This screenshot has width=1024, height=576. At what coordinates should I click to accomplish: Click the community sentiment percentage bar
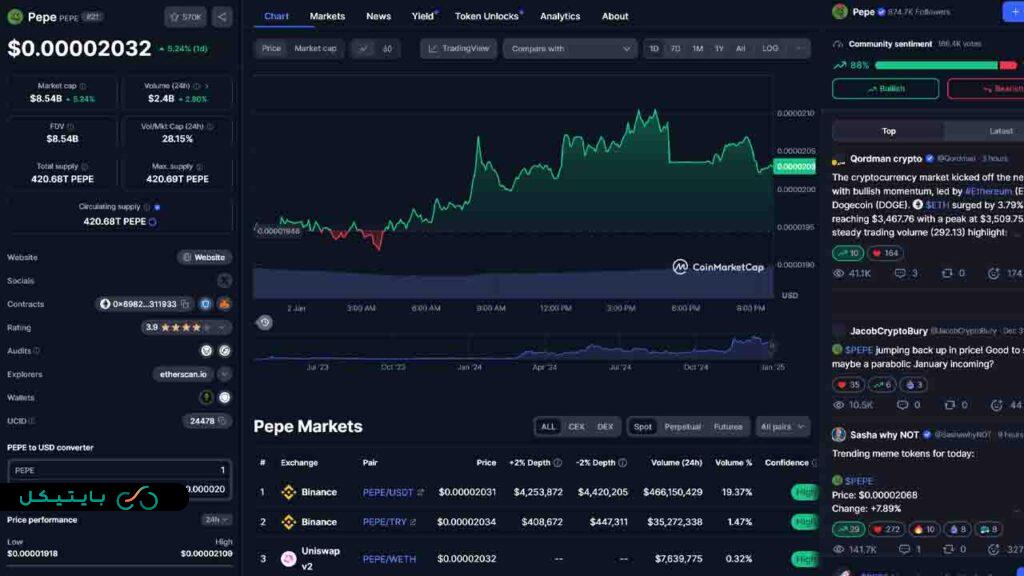(935, 65)
